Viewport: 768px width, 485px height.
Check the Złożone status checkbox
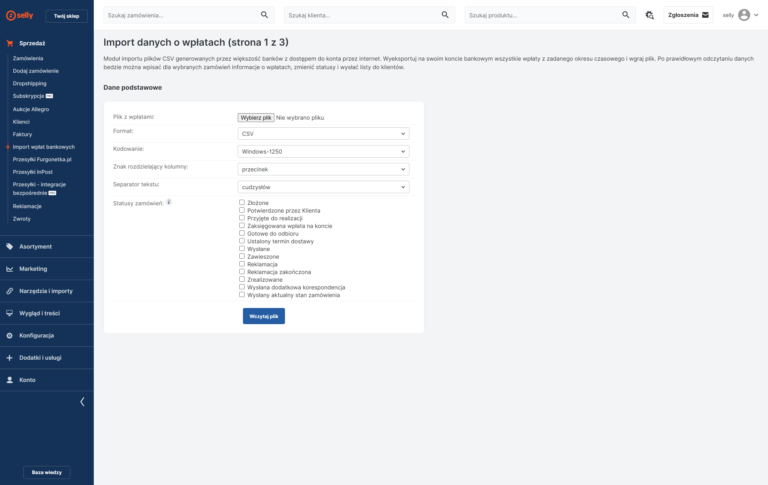[x=242, y=202]
